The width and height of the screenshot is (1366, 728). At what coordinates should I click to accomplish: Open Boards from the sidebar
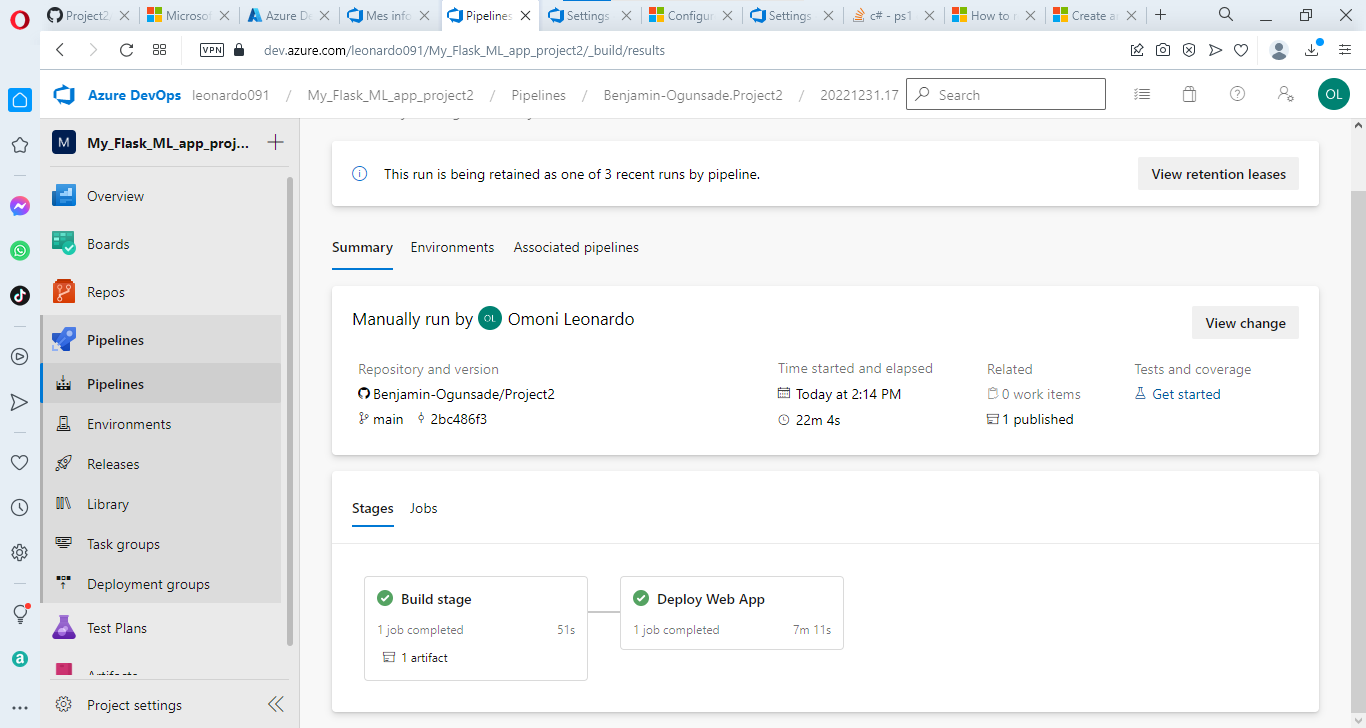(x=107, y=243)
